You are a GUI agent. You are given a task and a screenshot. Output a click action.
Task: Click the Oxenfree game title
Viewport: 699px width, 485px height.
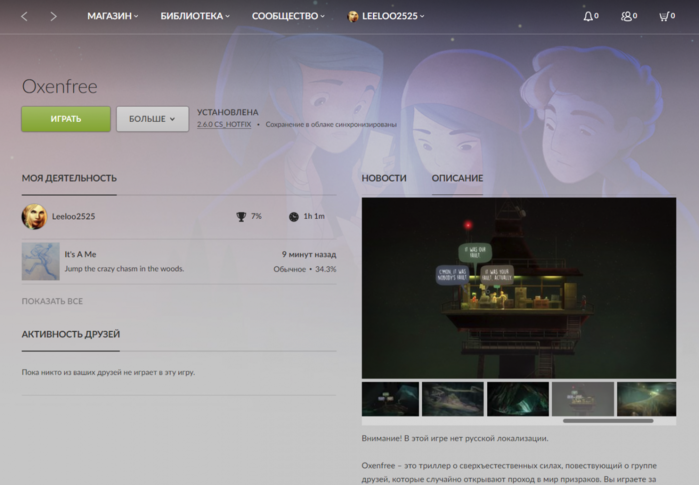[59, 86]
